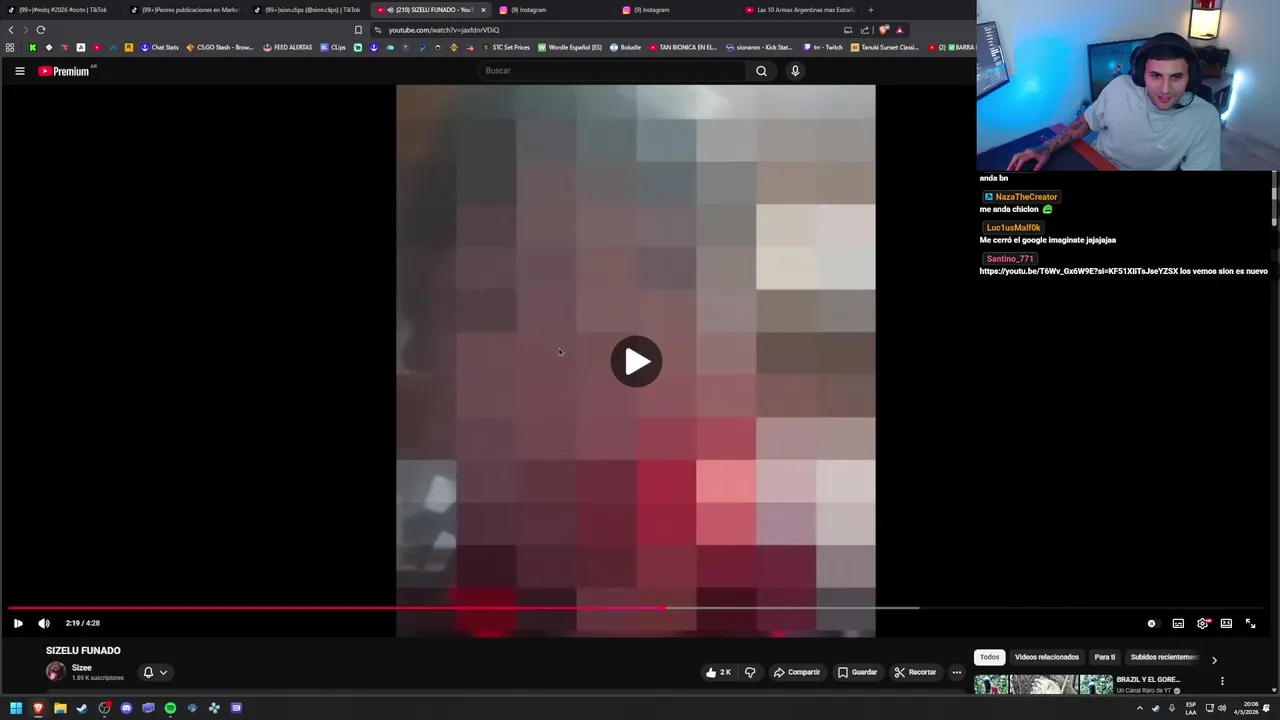The image size is (1280, 720).
Task: Select the Subidos recientemente chip
Action: click(x=1164, y=657)
